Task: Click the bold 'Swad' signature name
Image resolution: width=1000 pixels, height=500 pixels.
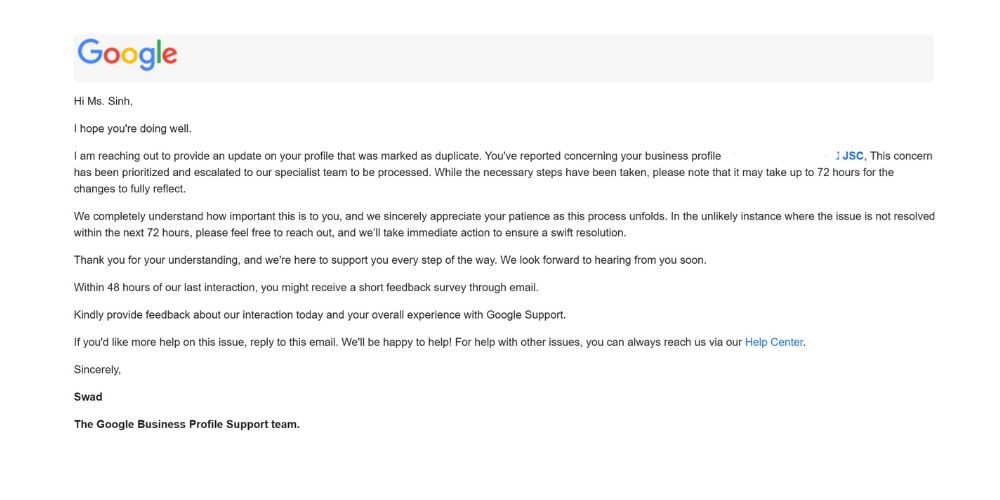Action: (x=88, y=397)
